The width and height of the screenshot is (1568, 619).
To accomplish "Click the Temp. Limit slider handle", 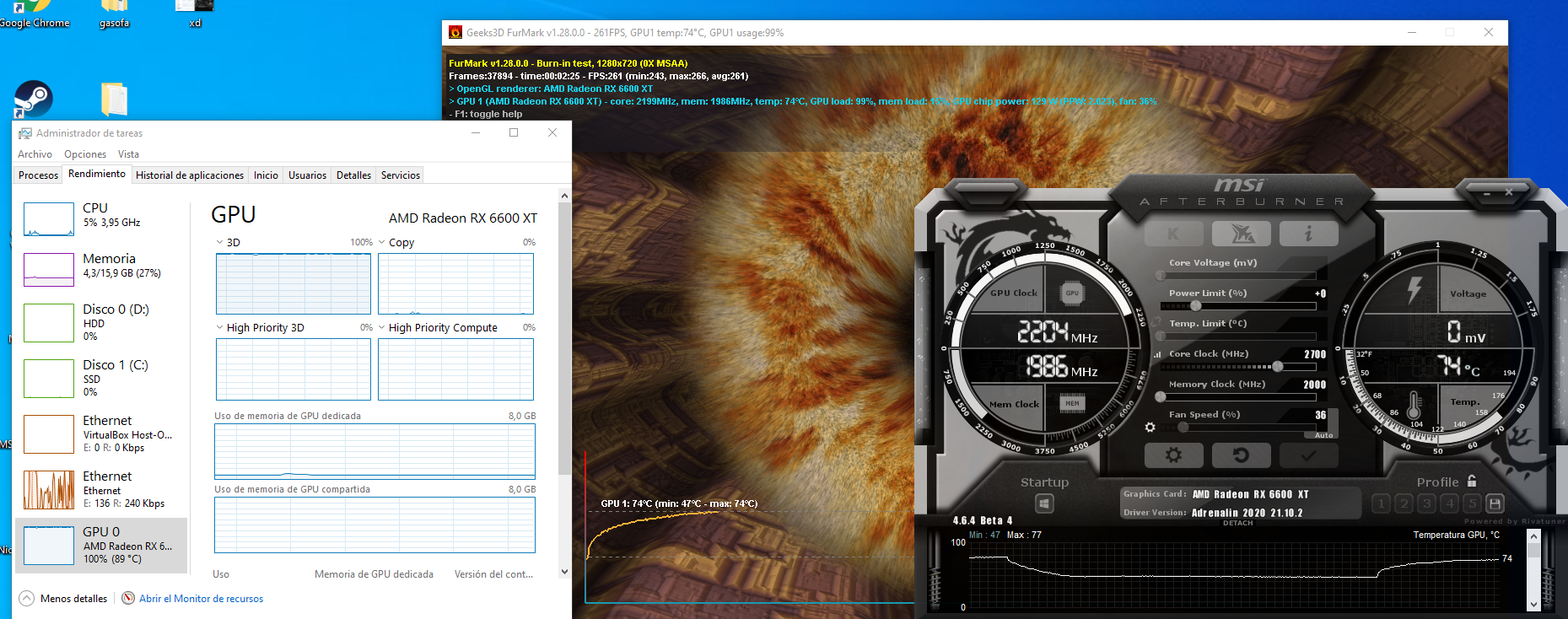I will coord(1161,336).
